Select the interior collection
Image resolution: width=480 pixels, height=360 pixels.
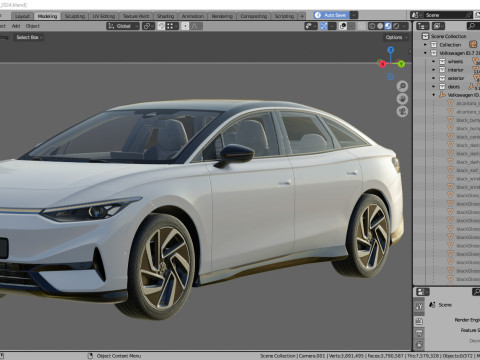pos(455,70)
